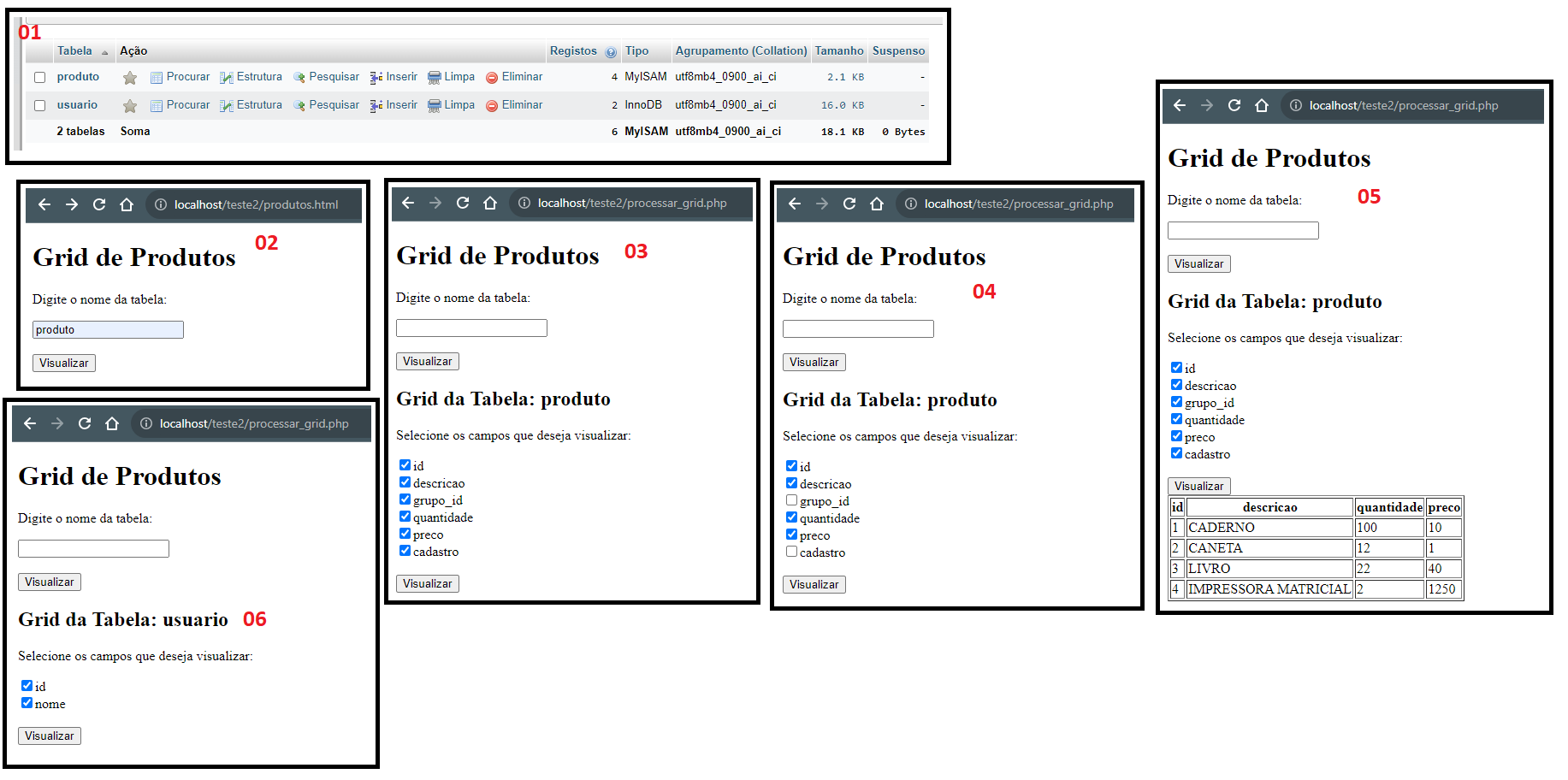Click the favorite star for the produto table
The height and width of the screenshot is (780, 1568).
(x=130, y=78)
